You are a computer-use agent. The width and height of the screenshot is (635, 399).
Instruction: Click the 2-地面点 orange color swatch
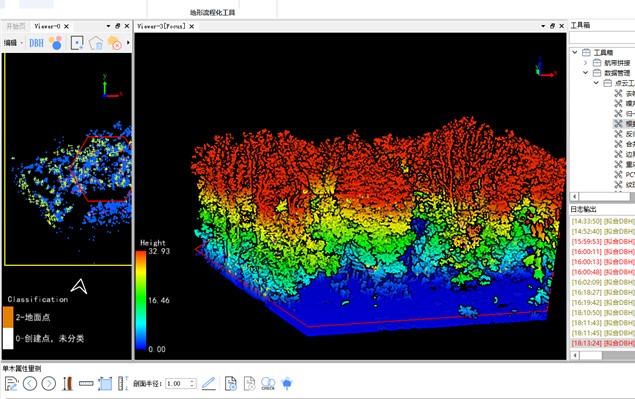8,317
